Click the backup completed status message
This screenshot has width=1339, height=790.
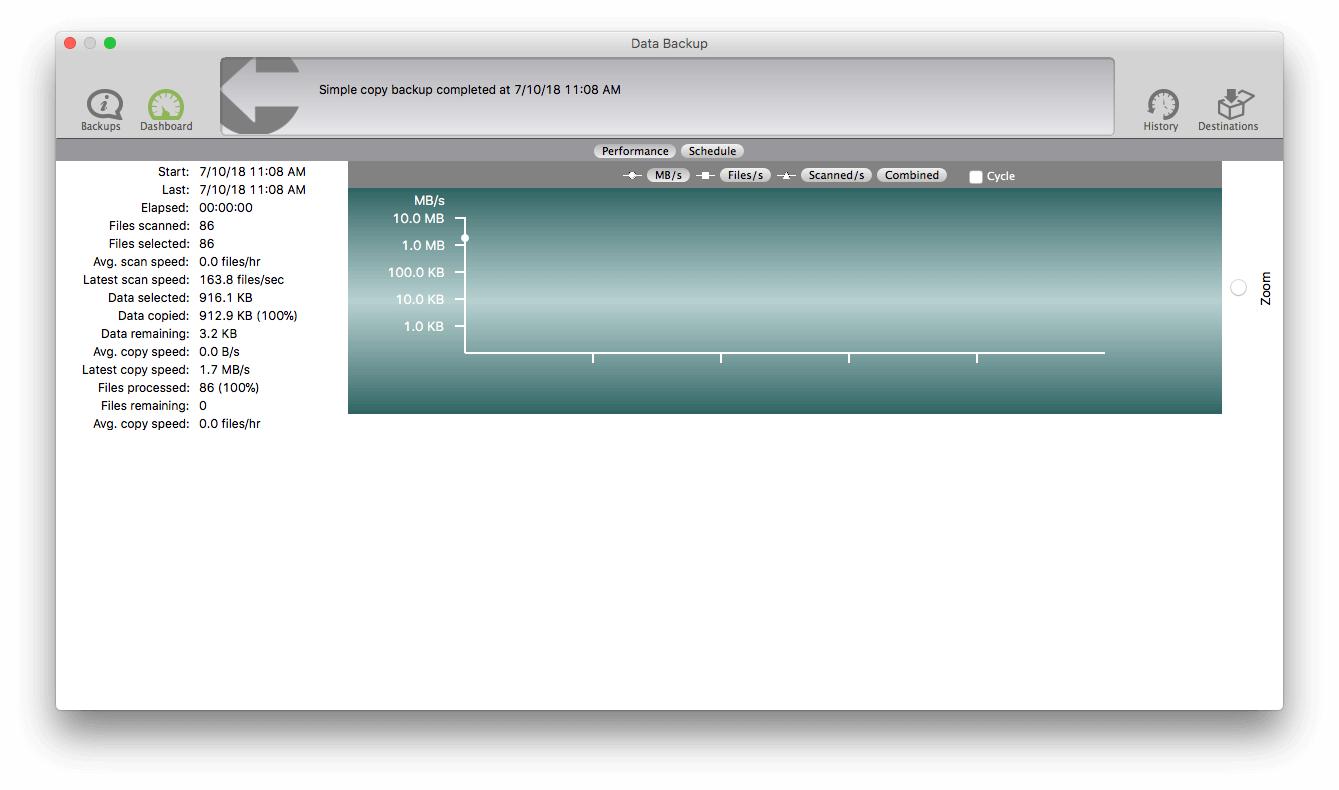[469, 90]
